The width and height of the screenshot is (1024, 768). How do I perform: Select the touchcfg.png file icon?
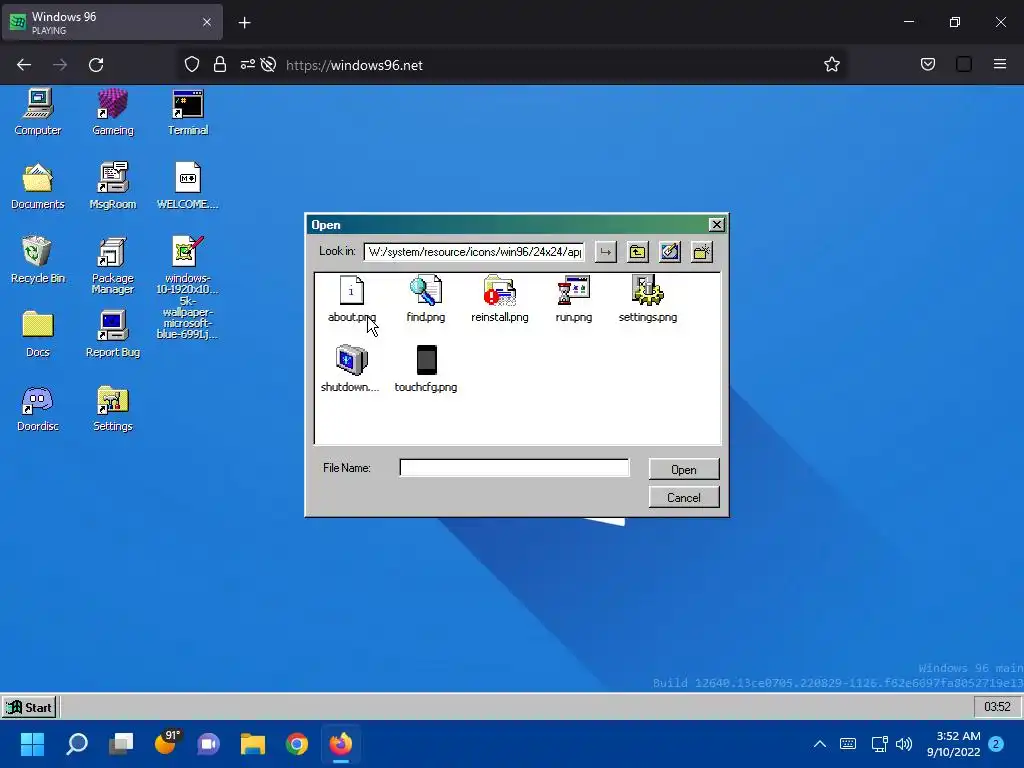tap(426, 360)
